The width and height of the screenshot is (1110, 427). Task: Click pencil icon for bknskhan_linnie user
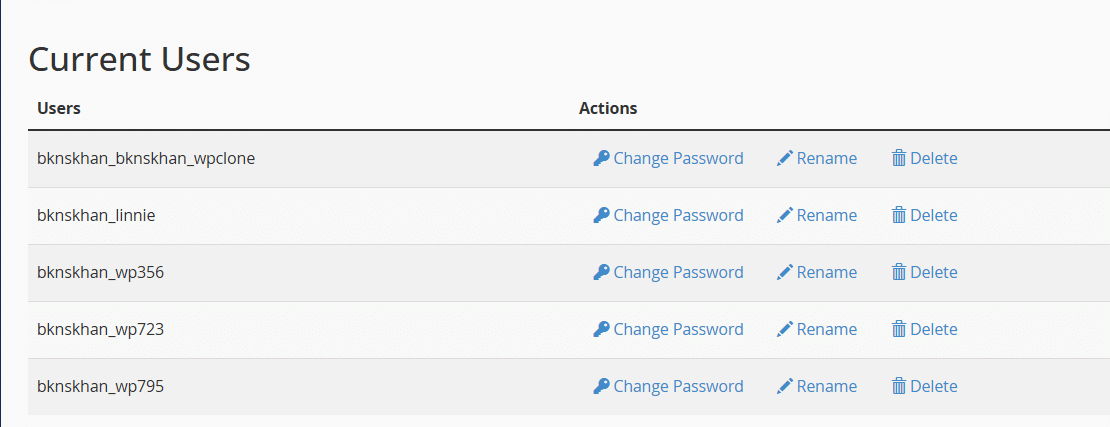coord(784,215)
